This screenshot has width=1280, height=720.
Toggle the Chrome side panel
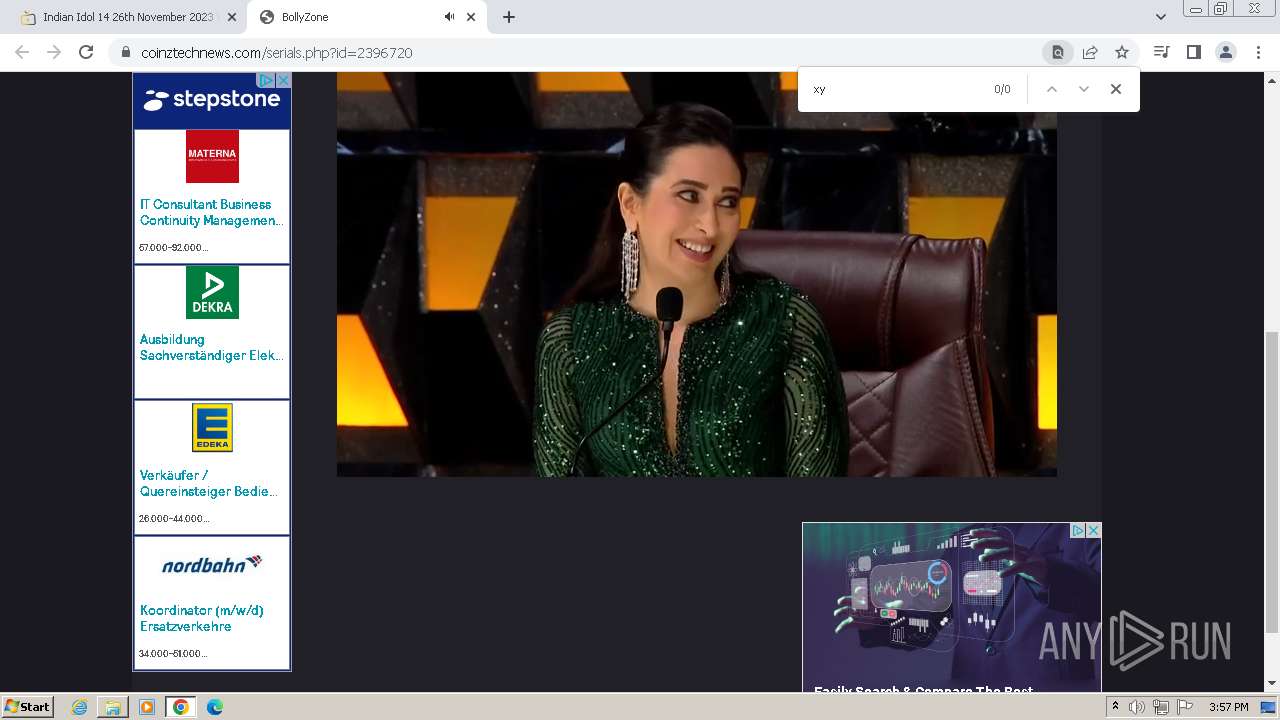(1193, 52)
